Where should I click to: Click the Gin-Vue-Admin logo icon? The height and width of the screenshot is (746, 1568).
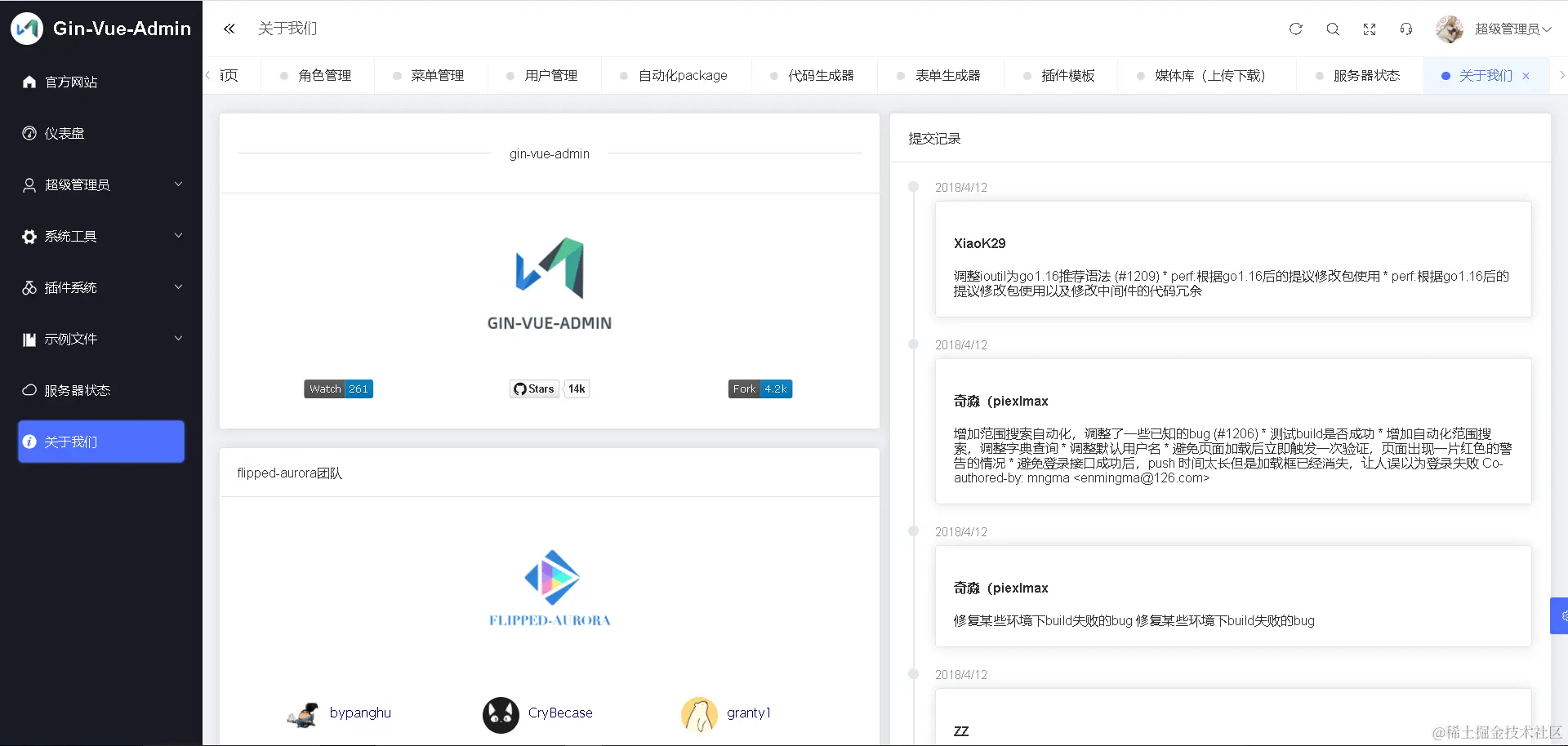(x=27, y=29)
